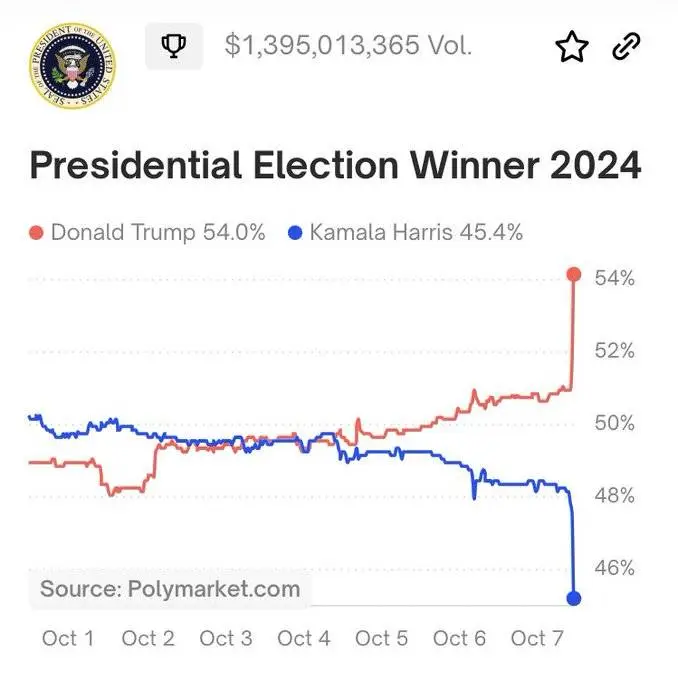Click the blue endpoint marker on the chart

pyautogui.click(x=574, y=598)
